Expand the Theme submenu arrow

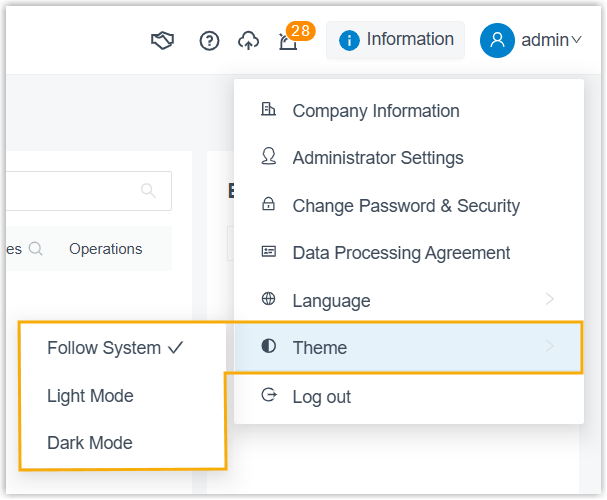550,347
